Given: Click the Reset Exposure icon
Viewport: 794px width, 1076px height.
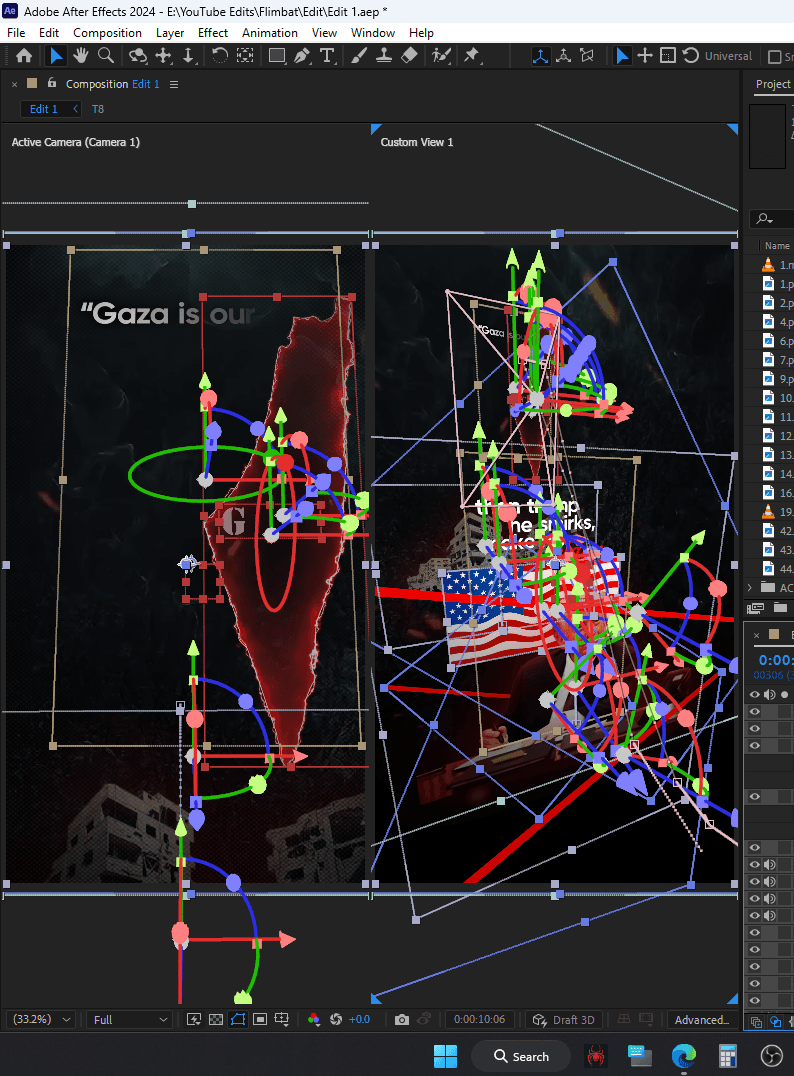Looking at the screenshot, I should pos(336,1020).
